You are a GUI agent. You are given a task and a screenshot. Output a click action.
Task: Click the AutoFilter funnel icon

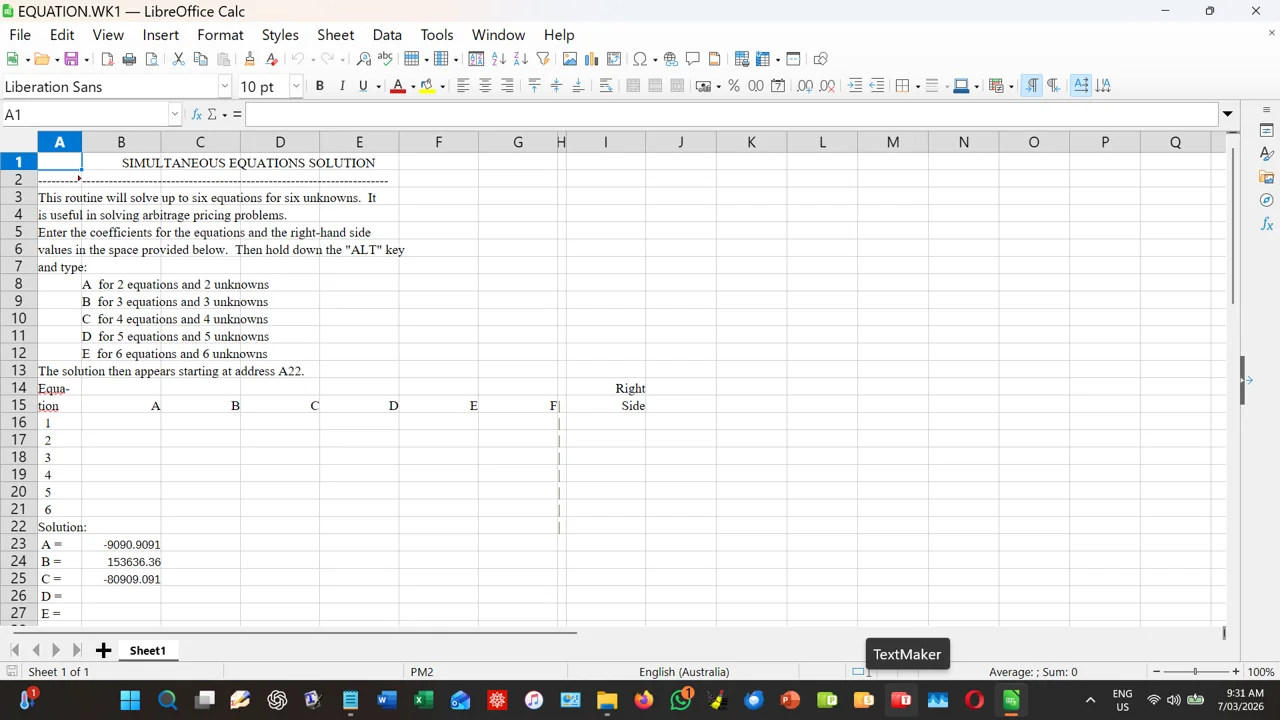543,59
